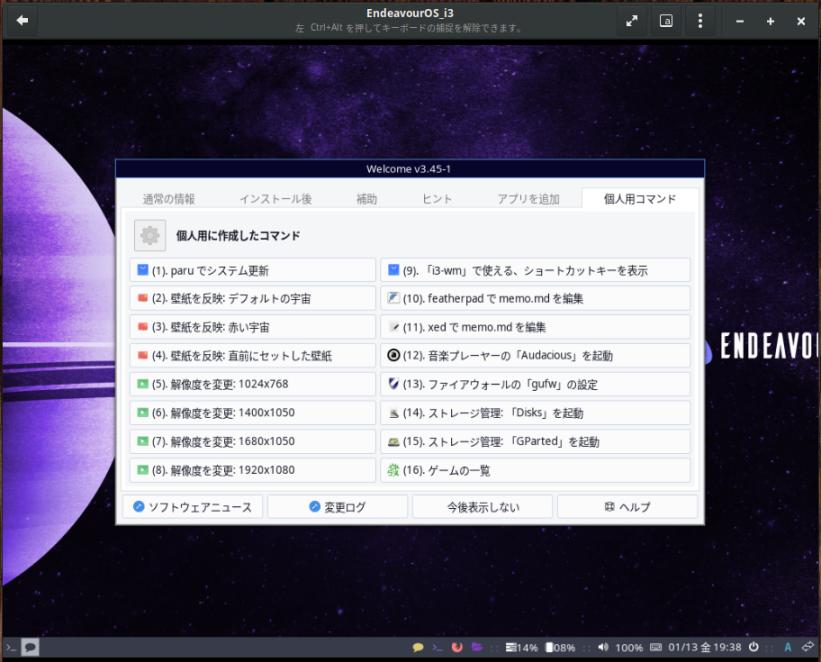Screen dimensions: 821x662
Task: Select the アプリを追加 tab
Action: tap(528, 199)
